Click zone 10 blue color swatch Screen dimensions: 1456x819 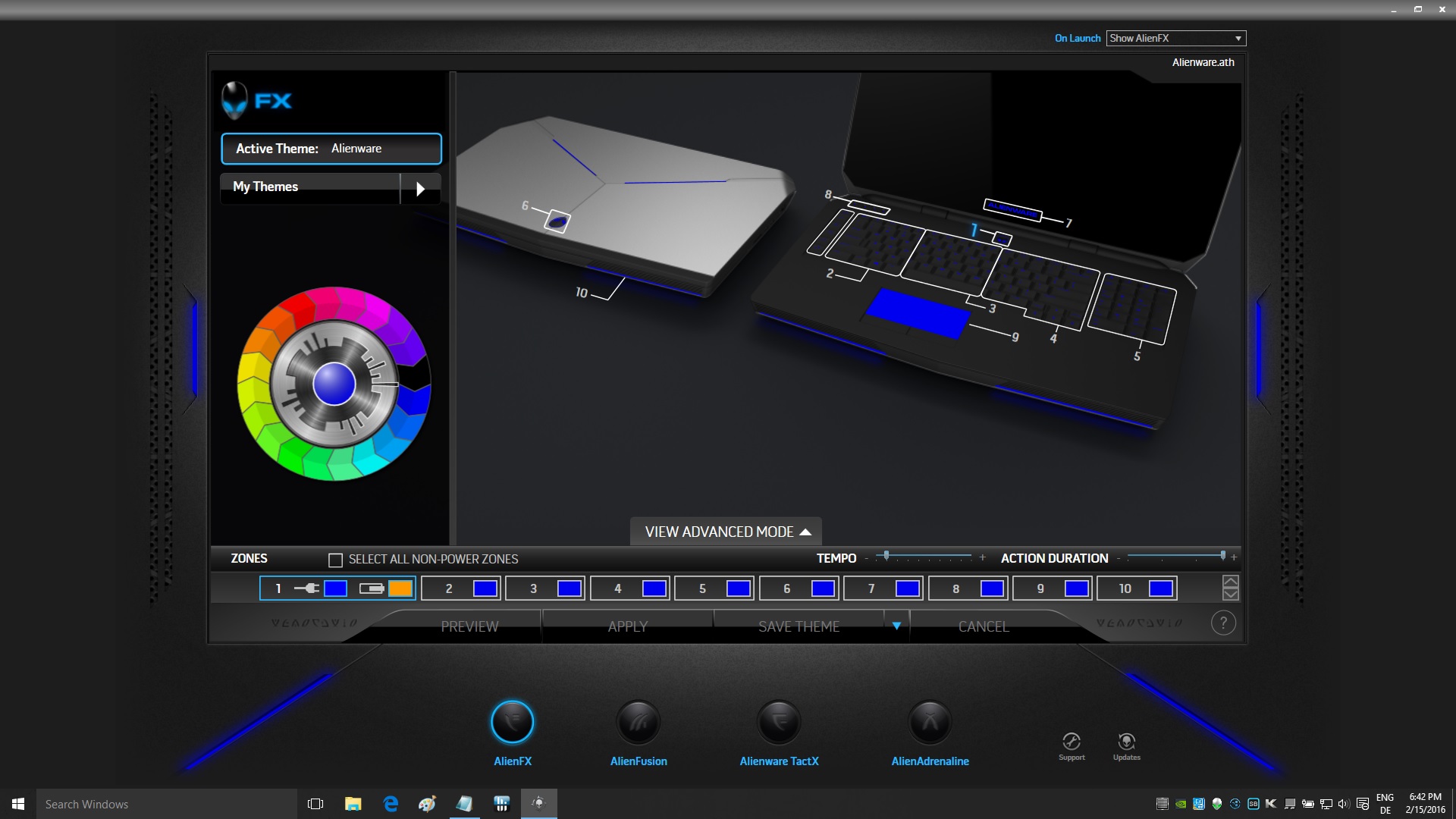pyautogui.click(x=1161, y=588)
